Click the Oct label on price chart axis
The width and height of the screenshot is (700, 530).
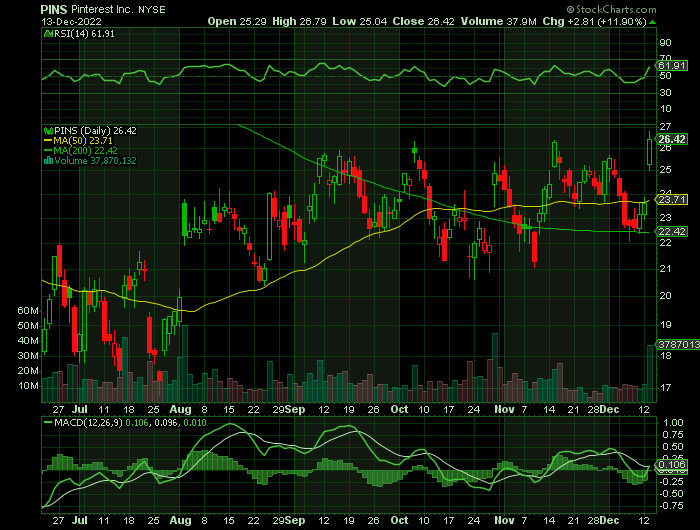tap(399, 409)
